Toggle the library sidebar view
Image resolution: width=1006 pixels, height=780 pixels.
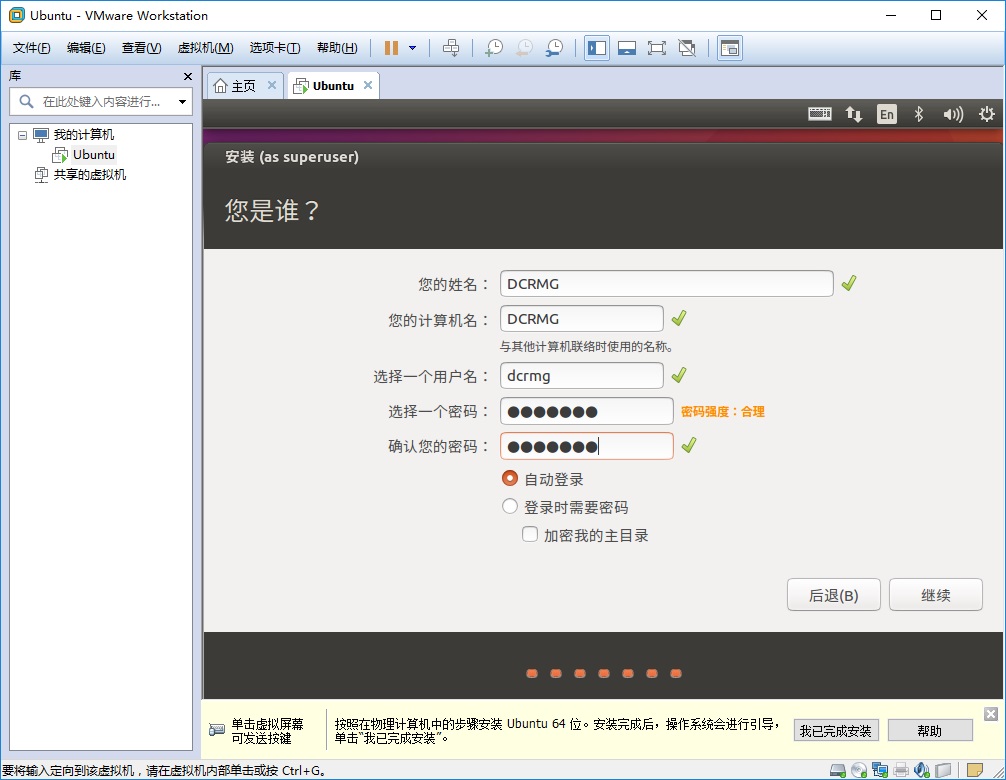click(x=597, y=48)
